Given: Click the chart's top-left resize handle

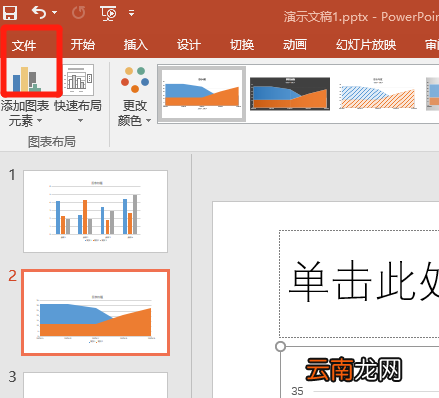Looking at the screenshot, I should coord(281,347).
